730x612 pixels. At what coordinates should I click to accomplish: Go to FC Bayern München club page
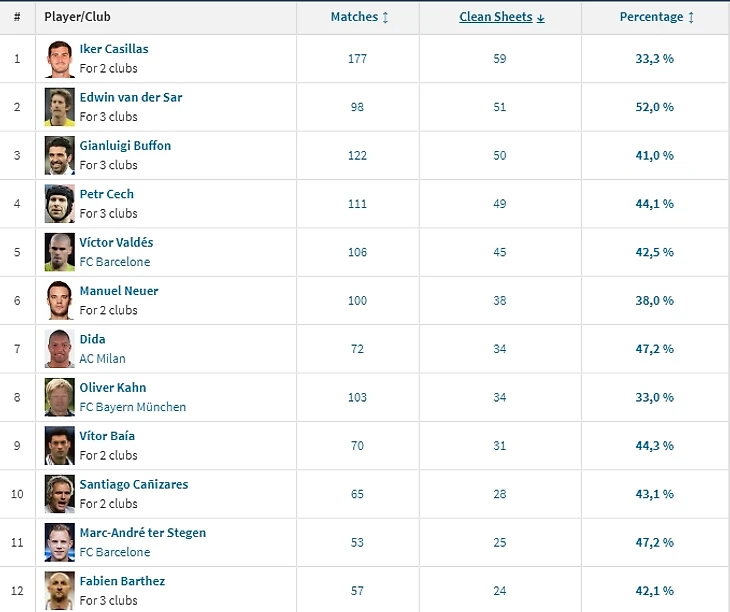pos(133,407)
